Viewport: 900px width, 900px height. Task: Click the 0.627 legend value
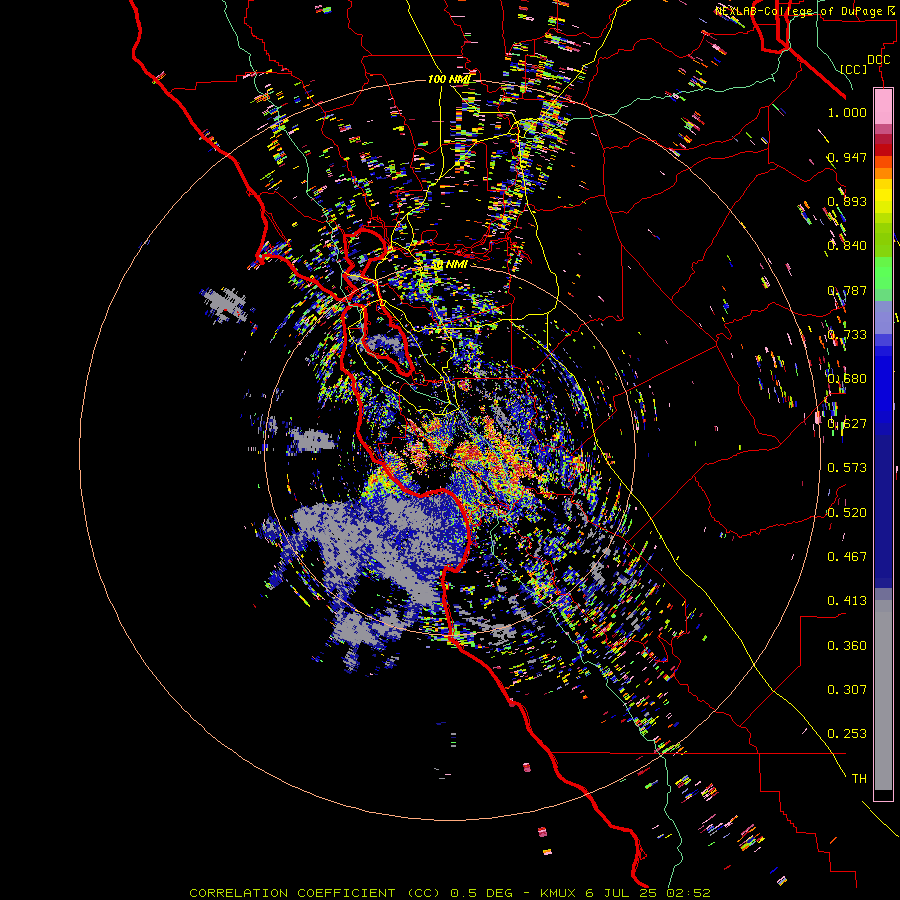coord(847,424)
